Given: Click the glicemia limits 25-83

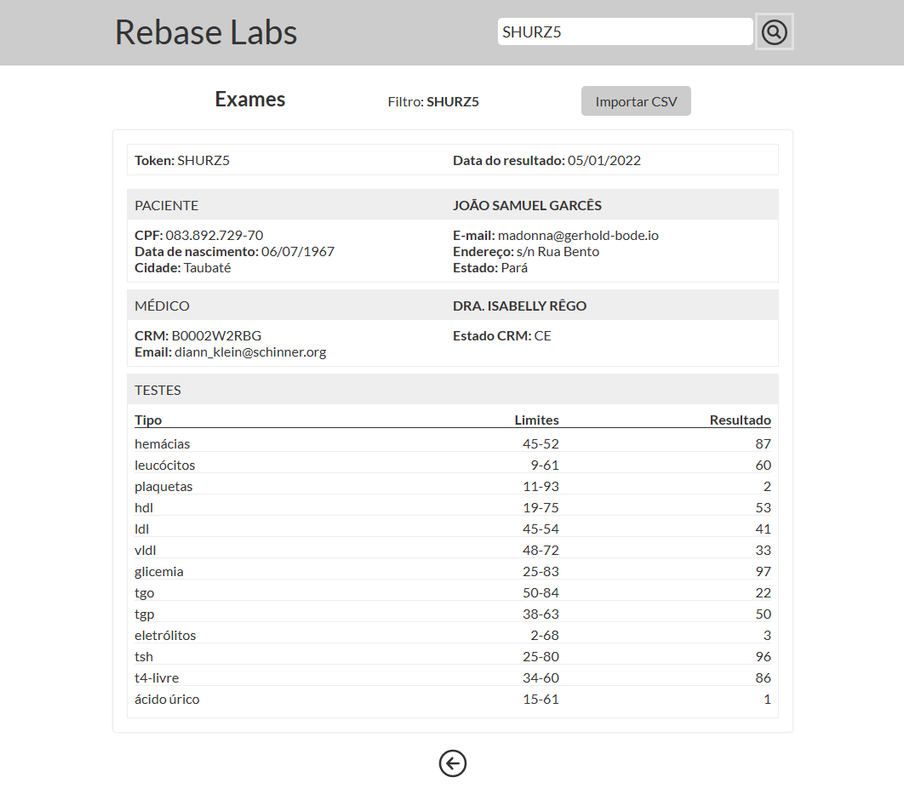Looking at the screenshot, I should click(x=541, y=572).
